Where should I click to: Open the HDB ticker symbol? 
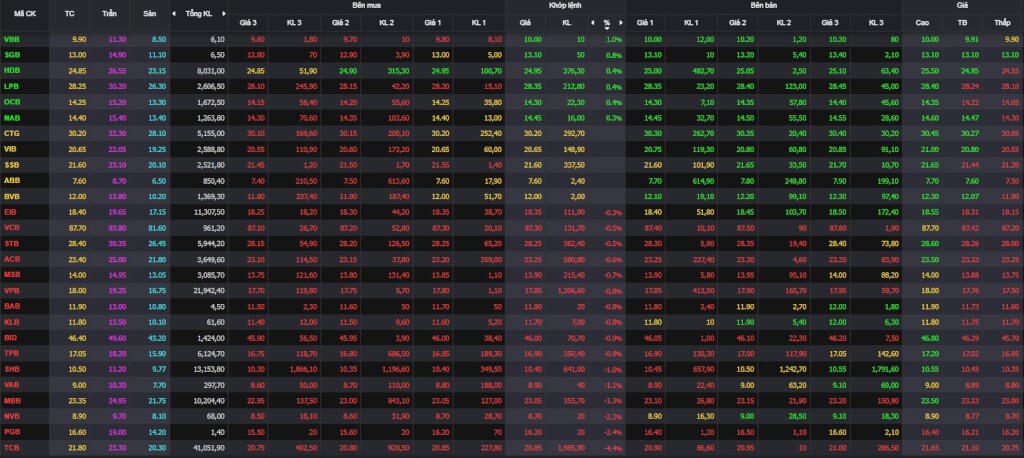(x=12, y=71)
